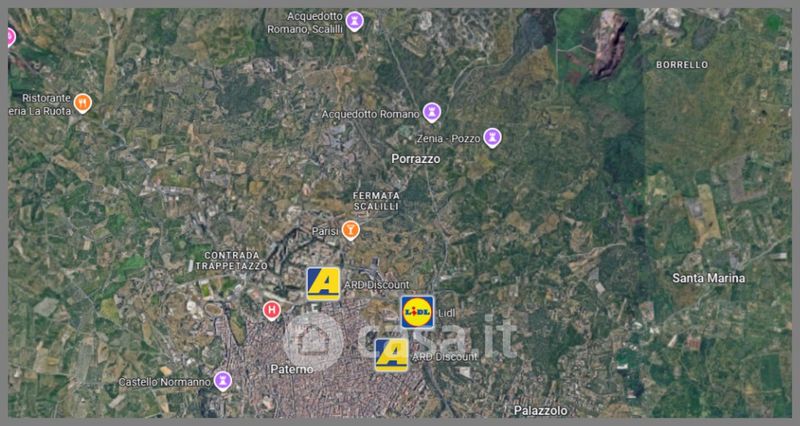Screen dimensions: 800x426
Task: Click the casa.it watermark logo
Action: pos(401,341)
